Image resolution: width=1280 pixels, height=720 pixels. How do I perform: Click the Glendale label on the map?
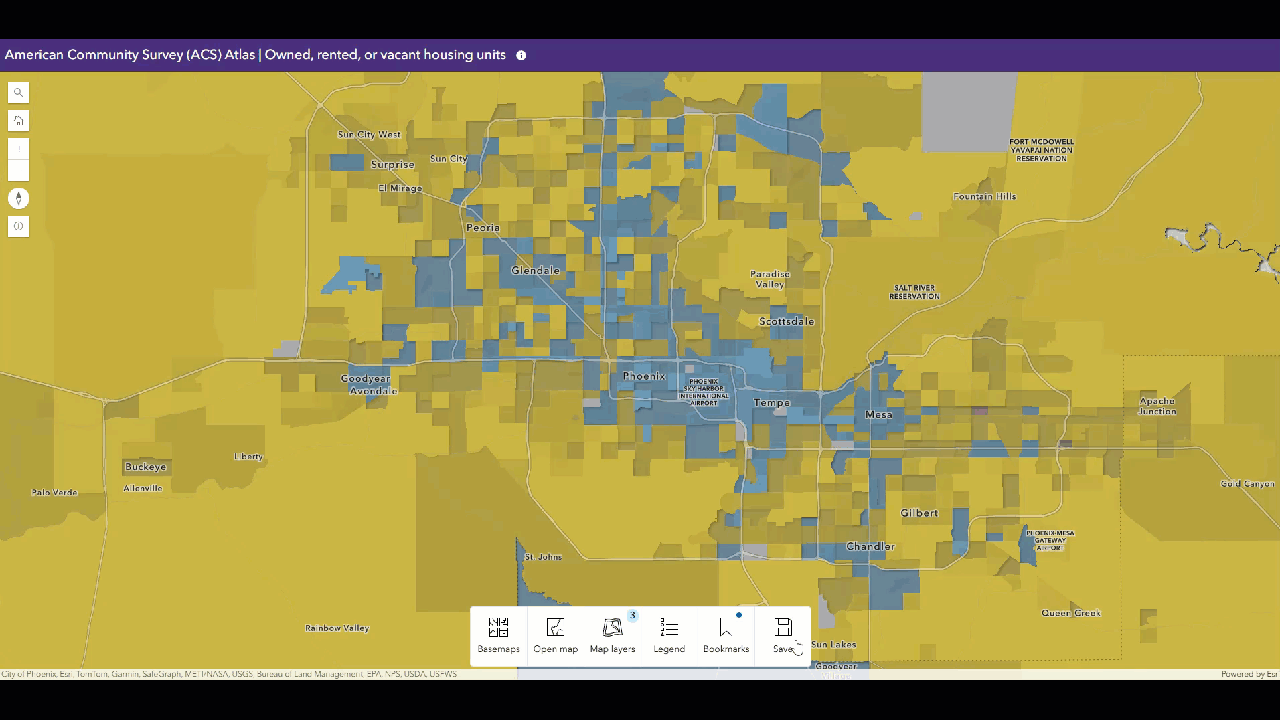(535, 271)
